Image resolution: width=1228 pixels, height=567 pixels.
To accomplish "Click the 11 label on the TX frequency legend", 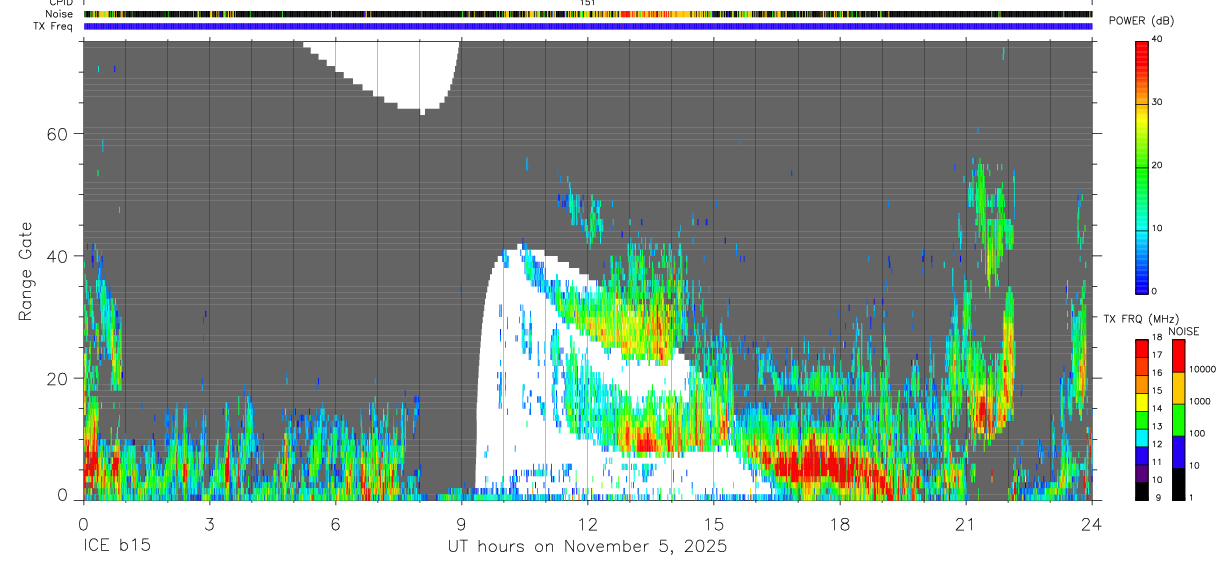I will click(x=1158, y=463).
